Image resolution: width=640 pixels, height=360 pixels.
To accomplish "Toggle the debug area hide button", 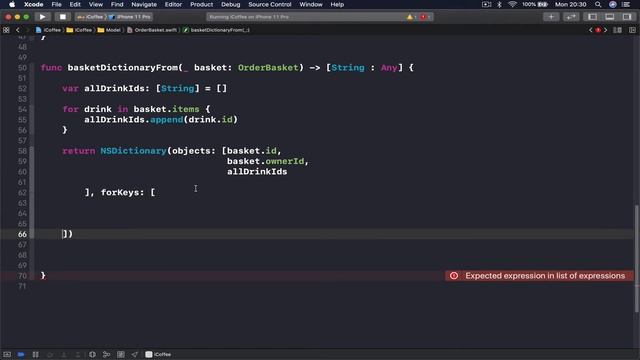I will tap(7, 355).
